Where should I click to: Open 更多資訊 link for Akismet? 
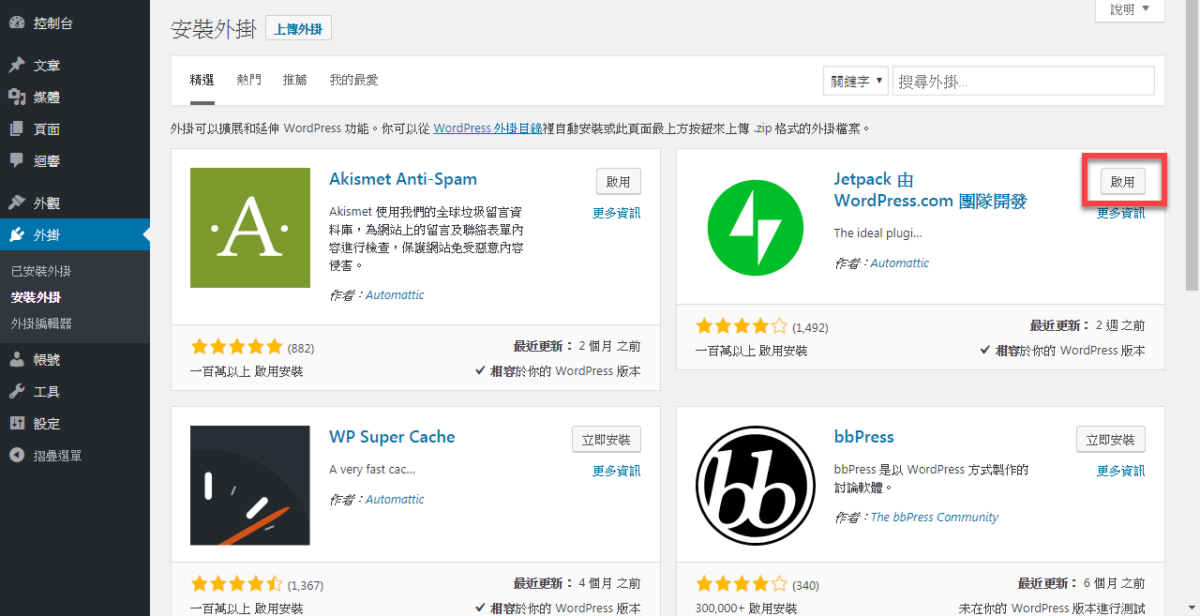point(616,213)
